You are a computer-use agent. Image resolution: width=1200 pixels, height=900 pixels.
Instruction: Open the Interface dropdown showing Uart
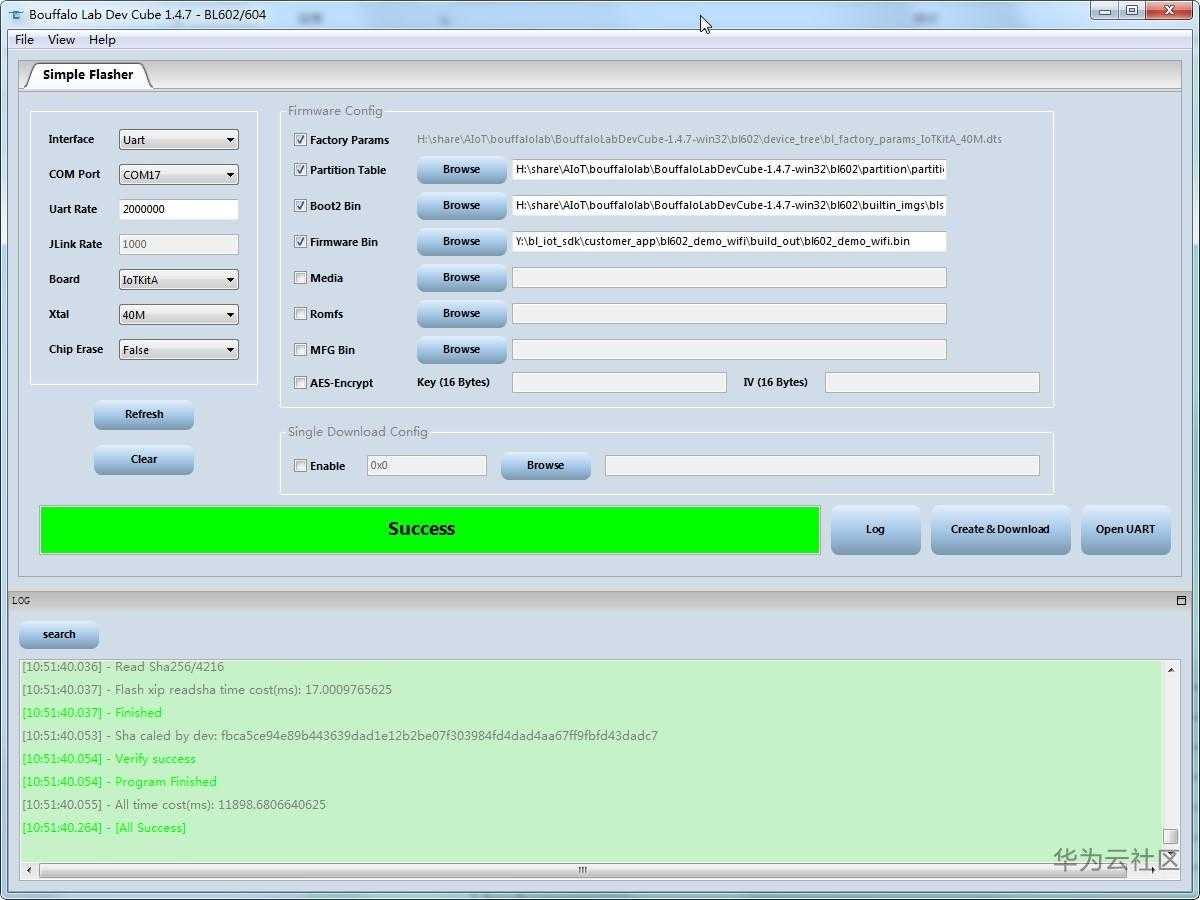[179, 140]
